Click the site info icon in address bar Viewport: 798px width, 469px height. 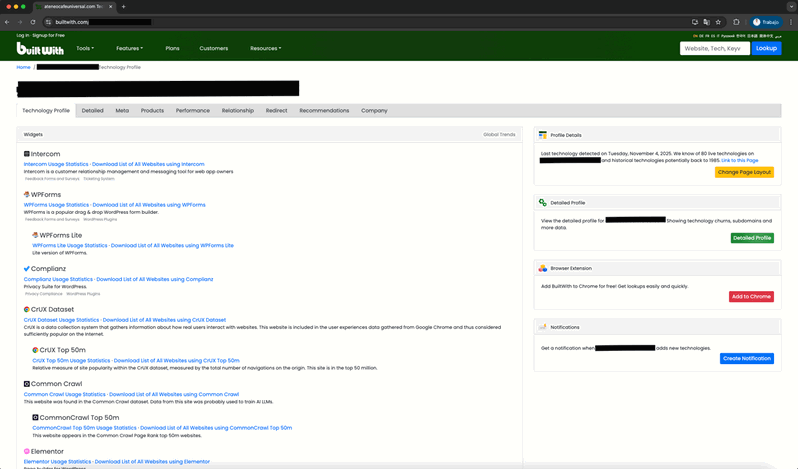(x=48, y=22)
